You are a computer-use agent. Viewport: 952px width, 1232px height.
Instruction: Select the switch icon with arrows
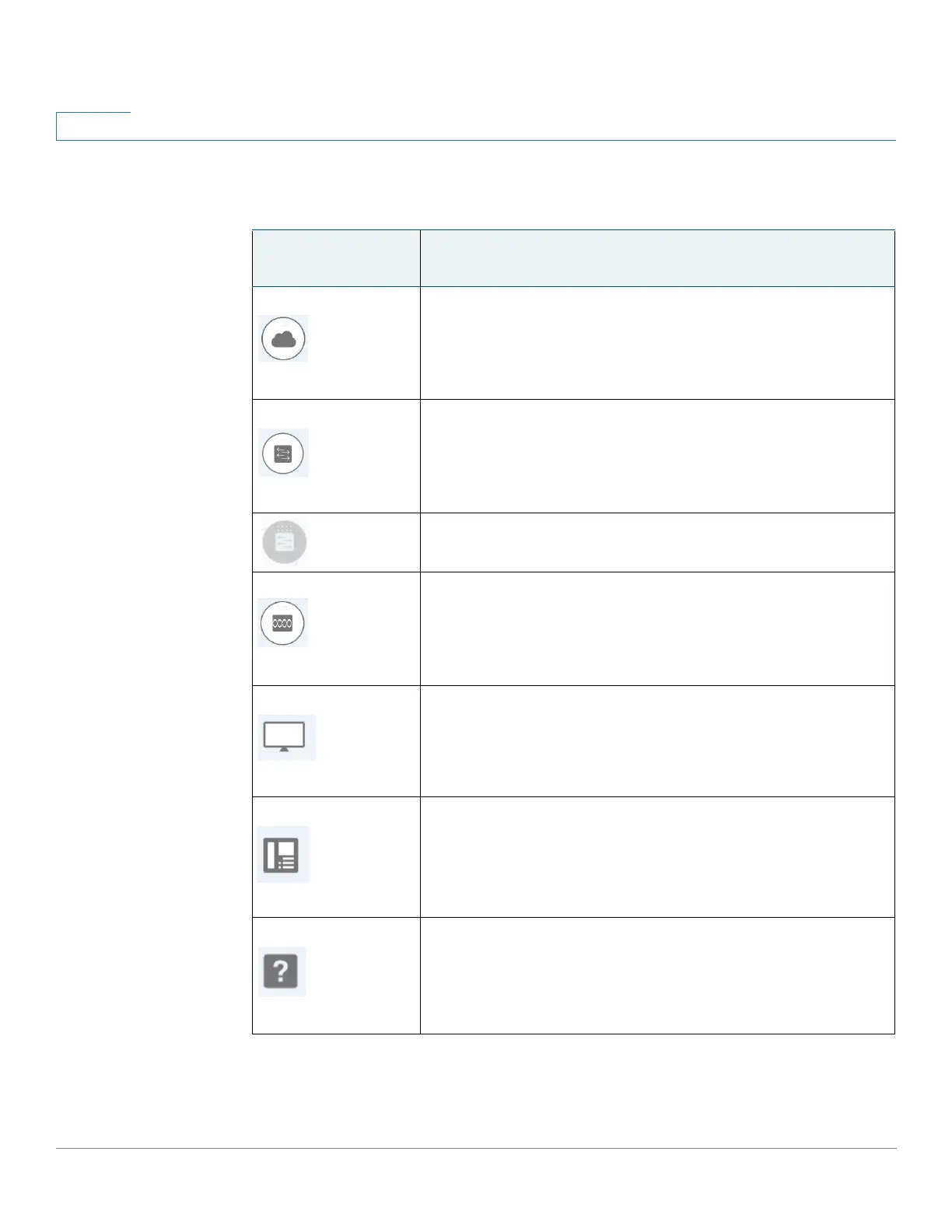pos(283,453)
